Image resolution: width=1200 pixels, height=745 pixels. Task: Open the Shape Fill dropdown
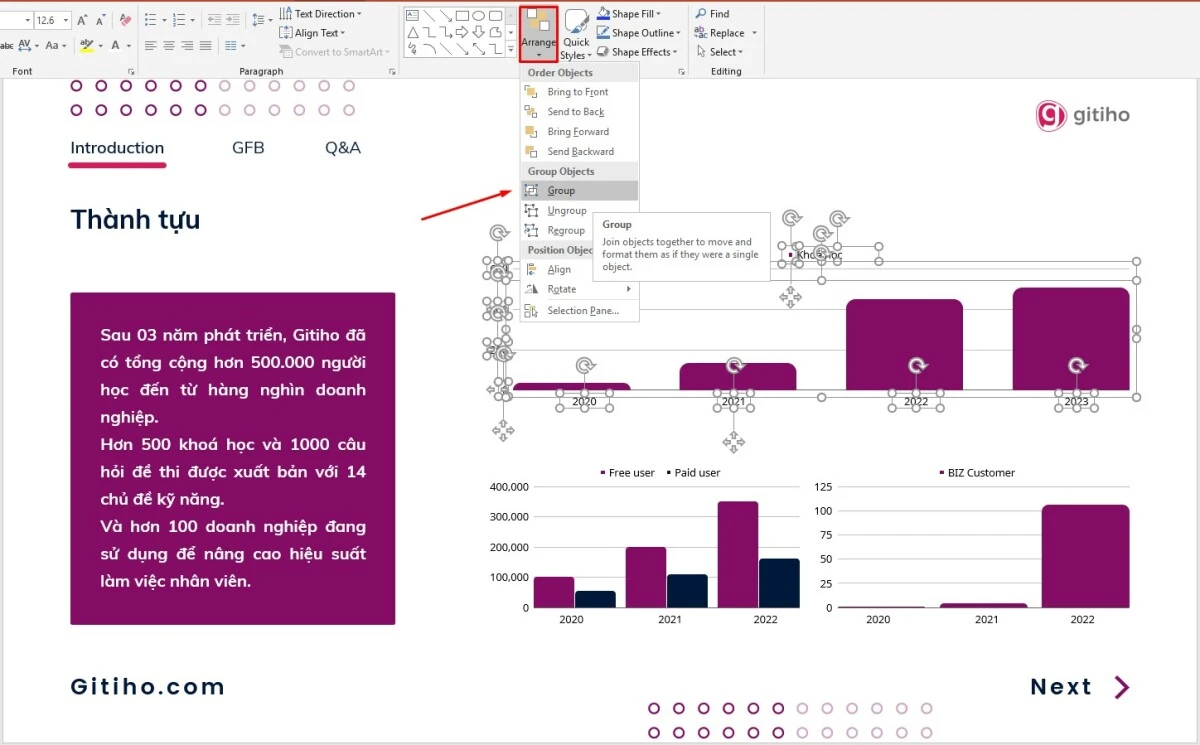(629, 14)
